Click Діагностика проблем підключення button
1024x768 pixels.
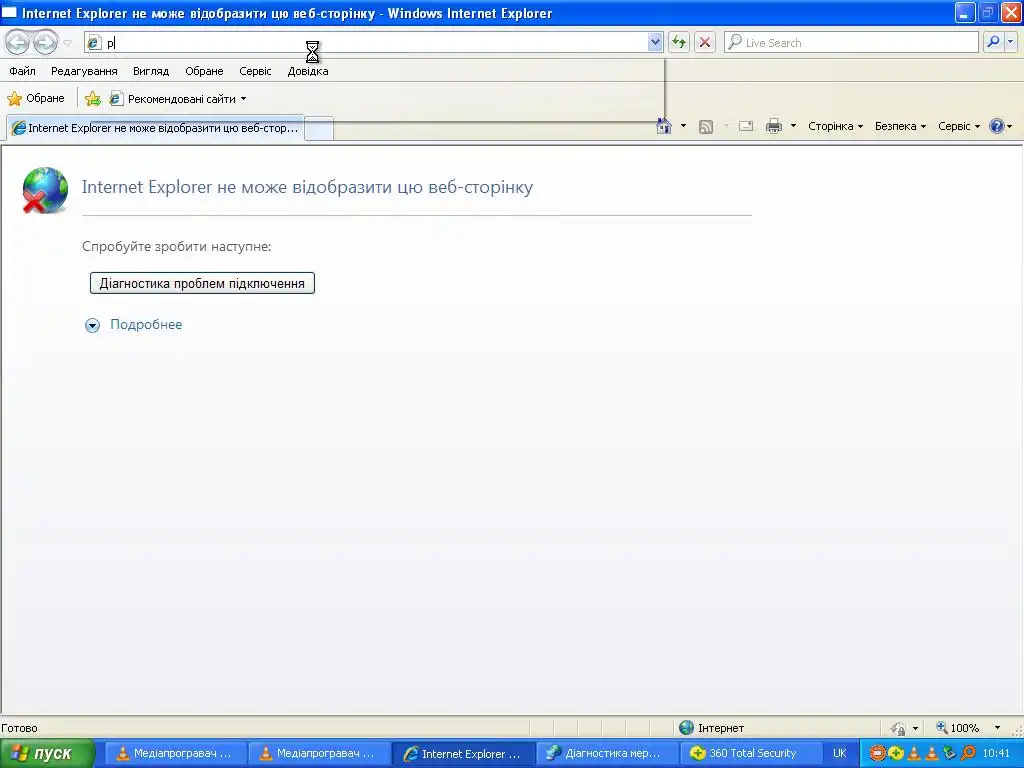202,283
